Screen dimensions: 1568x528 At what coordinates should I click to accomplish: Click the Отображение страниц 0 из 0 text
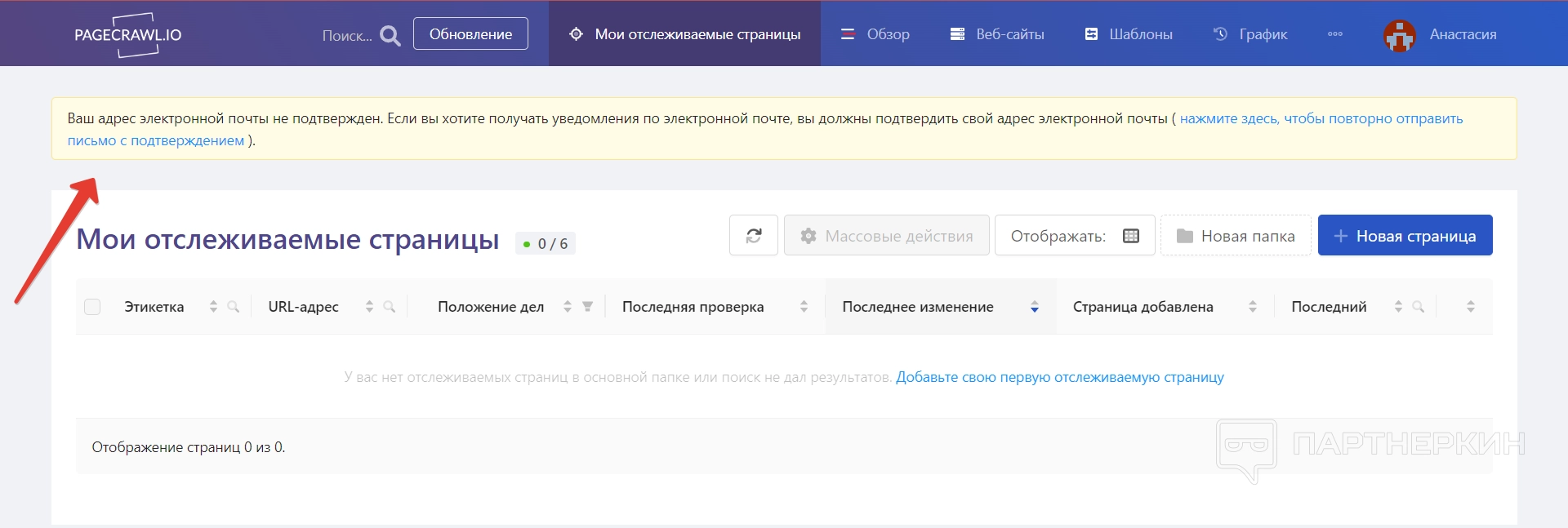(x=189, y=447)
